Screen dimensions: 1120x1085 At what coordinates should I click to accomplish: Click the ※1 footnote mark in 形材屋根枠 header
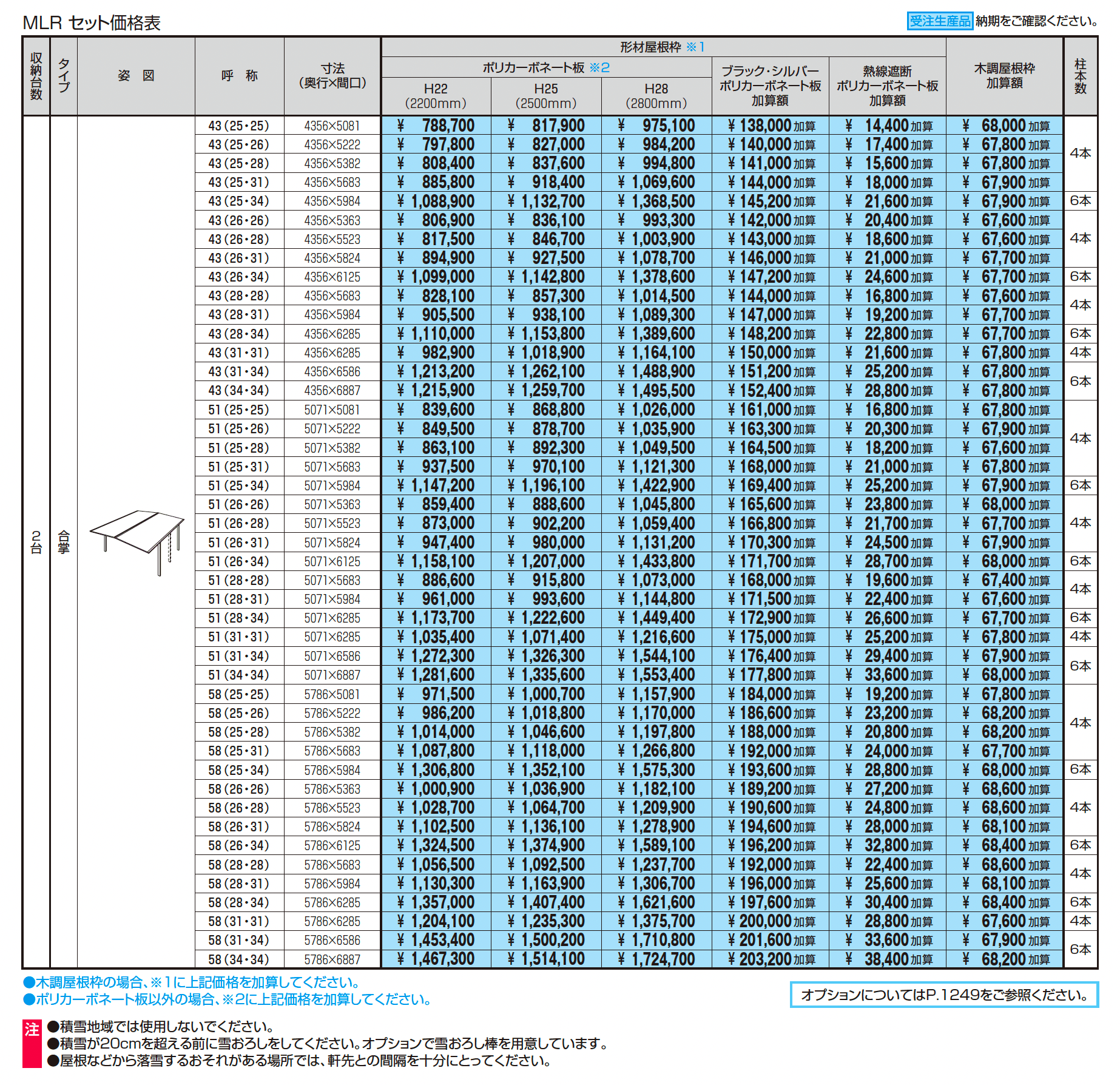coord(695,47)
